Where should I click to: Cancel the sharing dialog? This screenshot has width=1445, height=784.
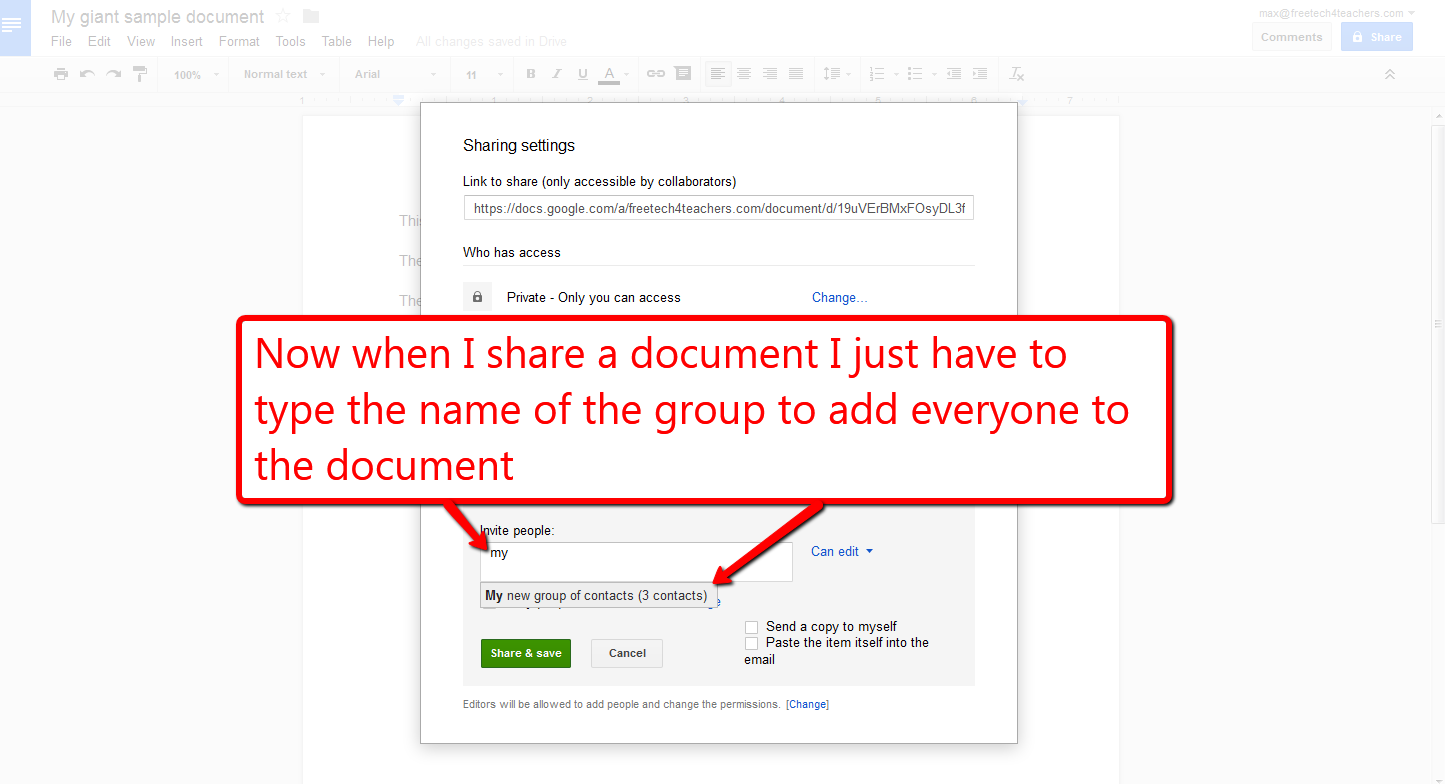(x=627, y=653)
